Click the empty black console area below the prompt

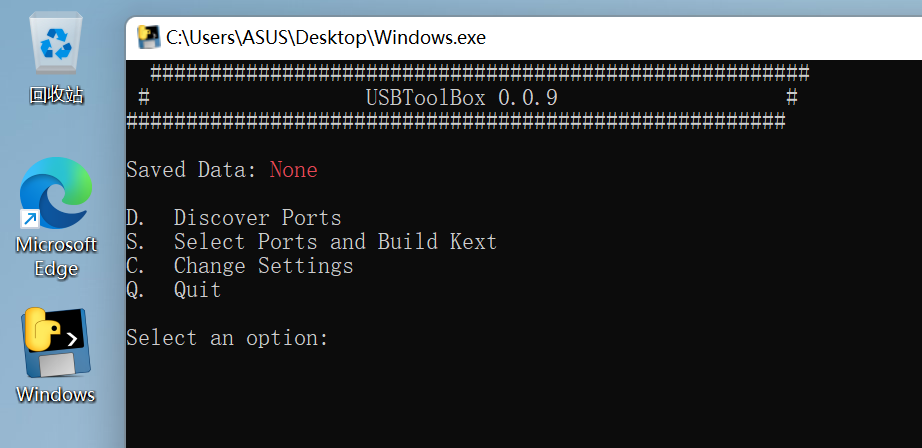[x=523, y=400]
